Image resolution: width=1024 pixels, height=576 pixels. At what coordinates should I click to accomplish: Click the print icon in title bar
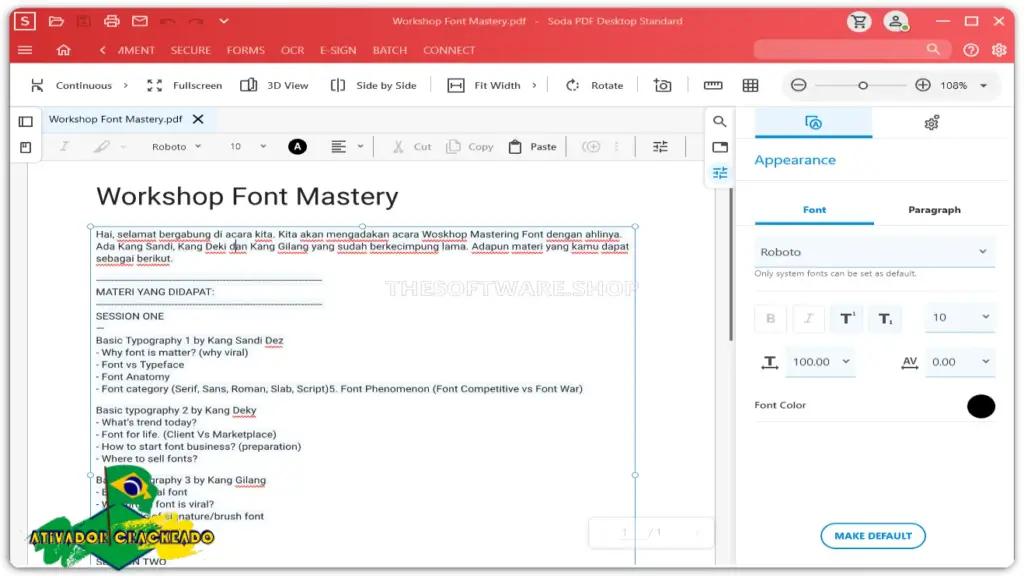pos(112,21)
